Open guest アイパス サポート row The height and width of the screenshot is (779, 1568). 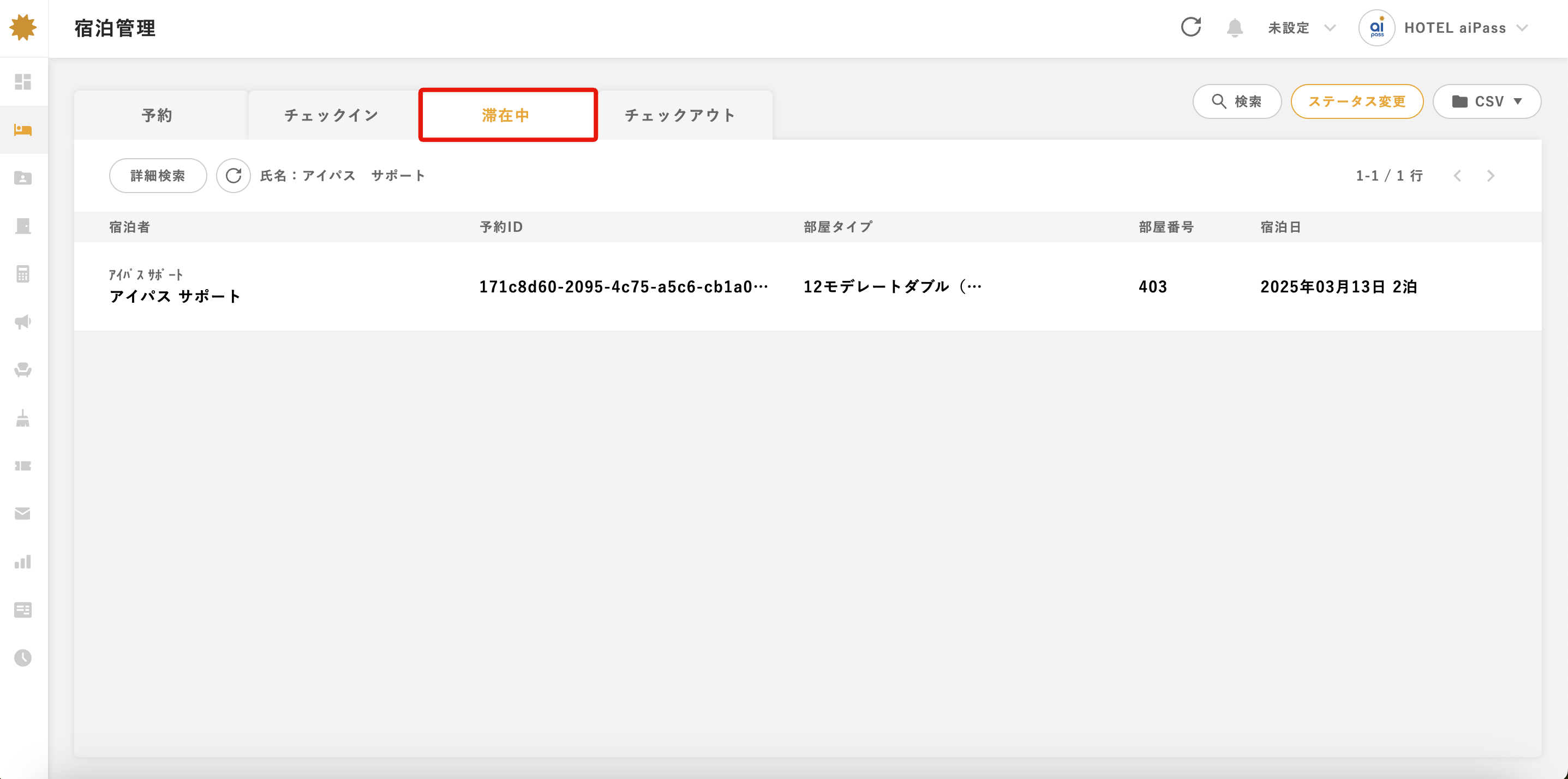(808, 286)
